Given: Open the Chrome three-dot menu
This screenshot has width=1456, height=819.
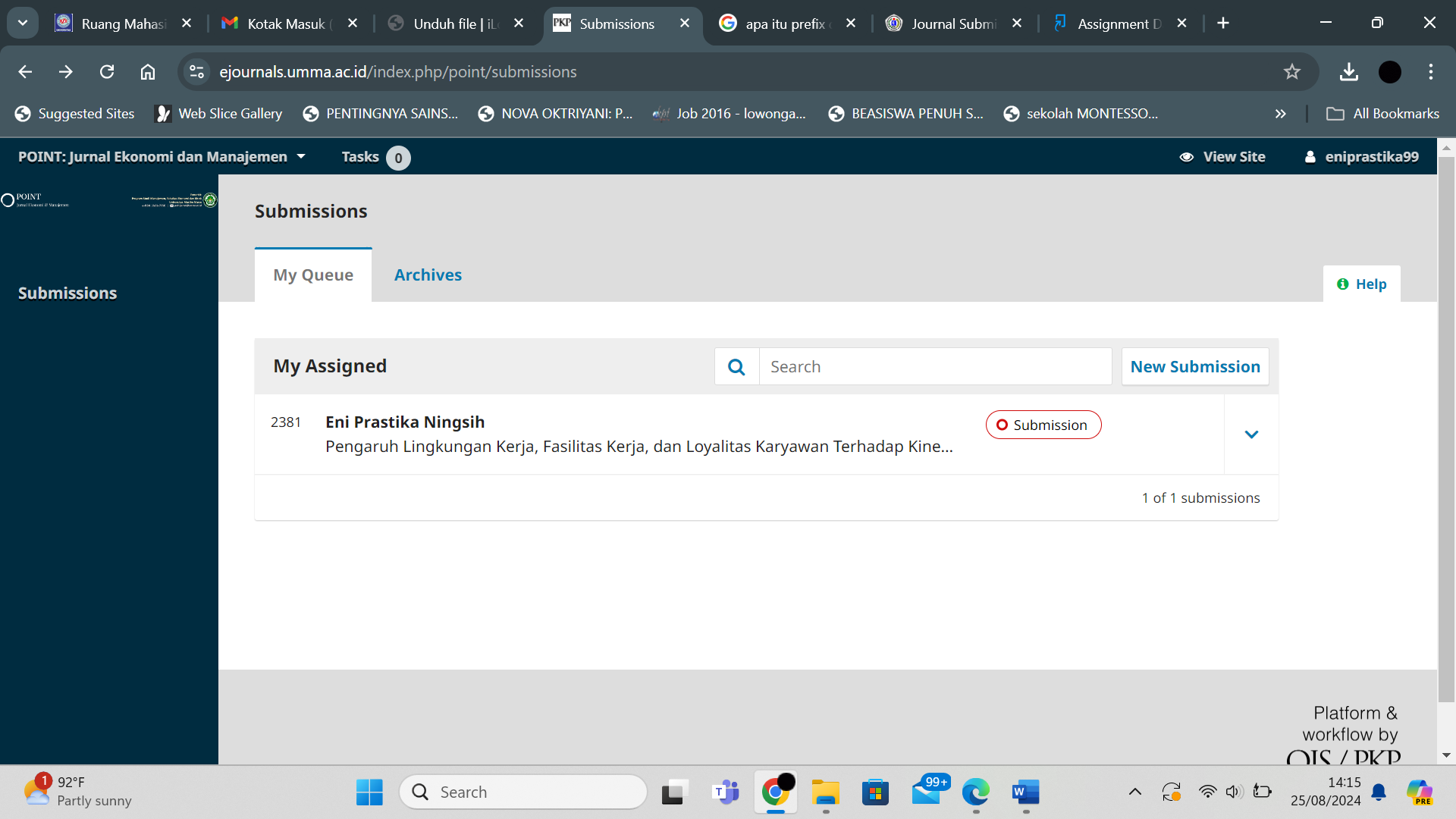Looking at the screenshot, I should [x=1431, y=71].
